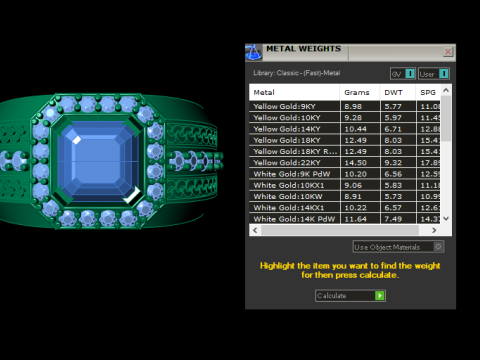Sort by the Metal column header

pyautogui.click(x=294, y=92)
